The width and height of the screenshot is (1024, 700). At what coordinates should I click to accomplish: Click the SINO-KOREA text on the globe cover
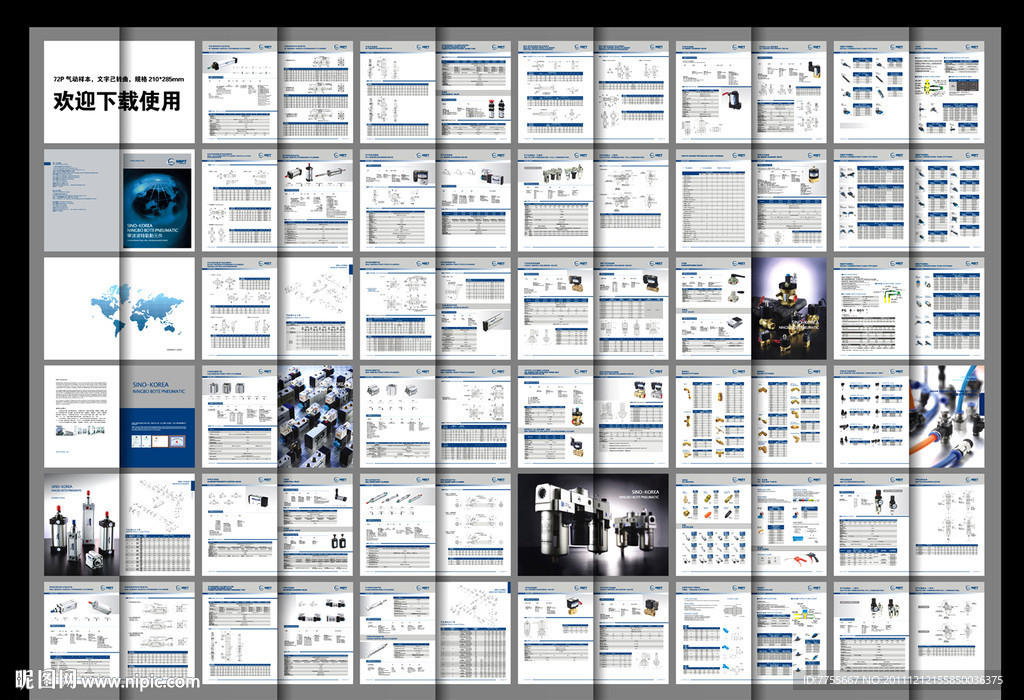(x=140, y=225)
